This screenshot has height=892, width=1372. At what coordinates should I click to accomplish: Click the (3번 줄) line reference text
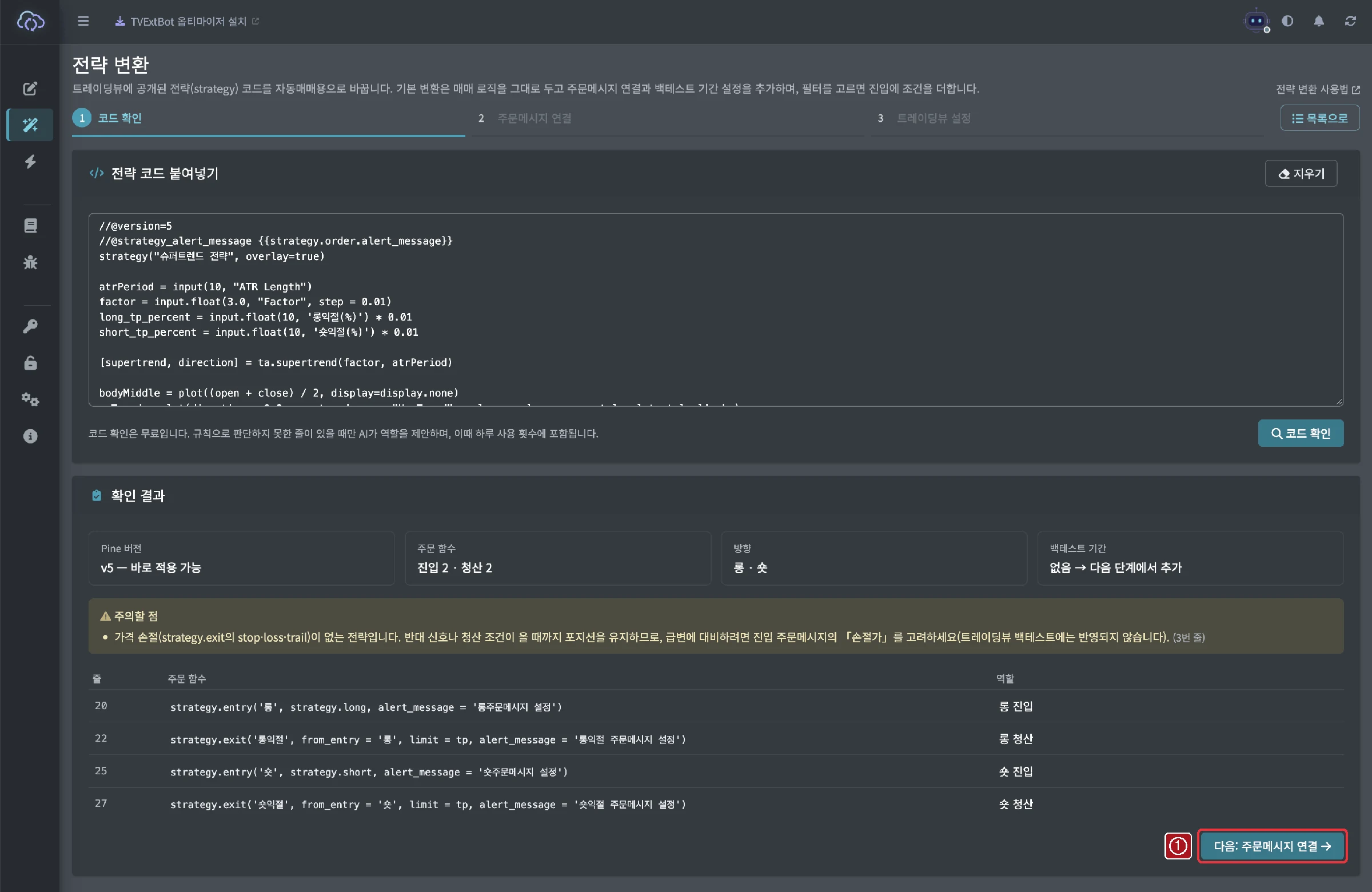click(x=1188, y=637)
